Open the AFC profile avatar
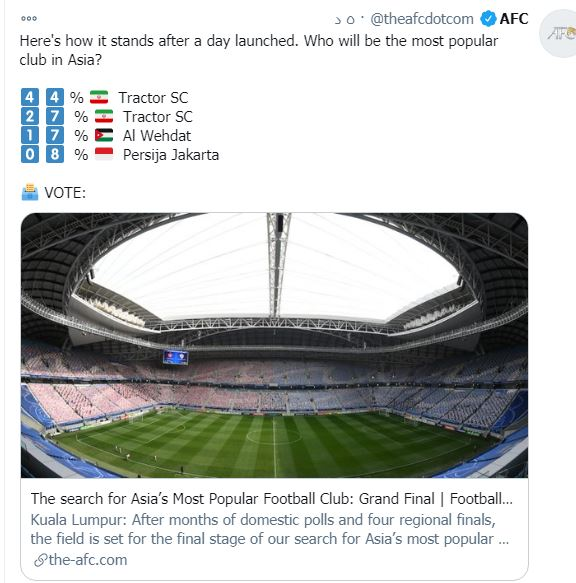Image resolution: width=576 pixels, height=583 pixels. [x=559, y=33]
